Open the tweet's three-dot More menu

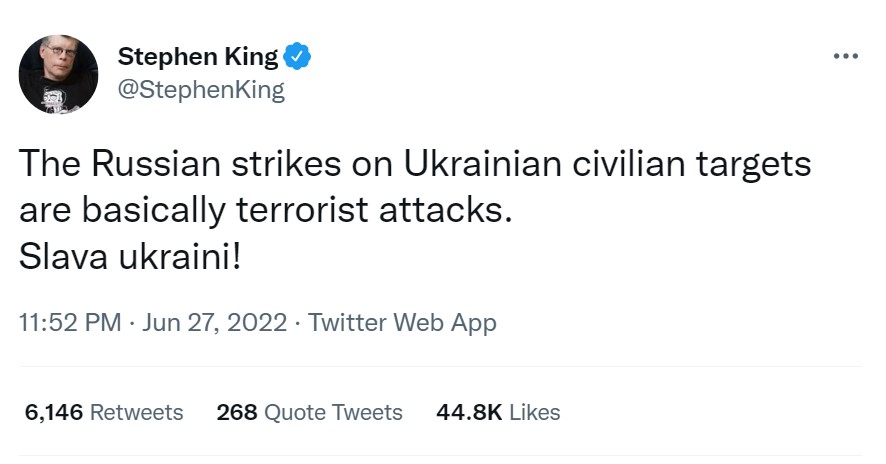click(845, 56)
